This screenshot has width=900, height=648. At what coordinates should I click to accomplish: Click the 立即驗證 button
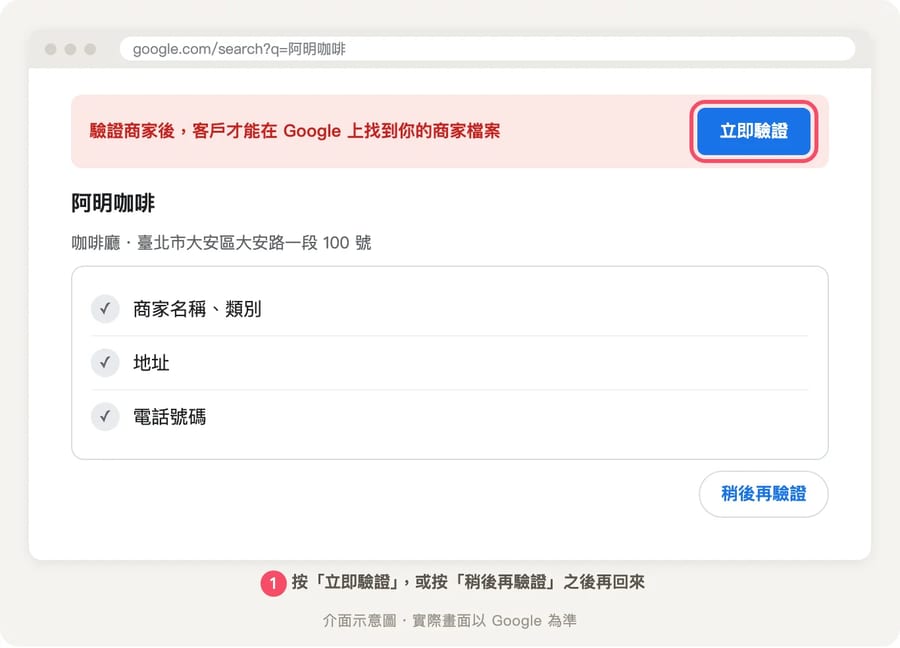[x=753, y=131]
